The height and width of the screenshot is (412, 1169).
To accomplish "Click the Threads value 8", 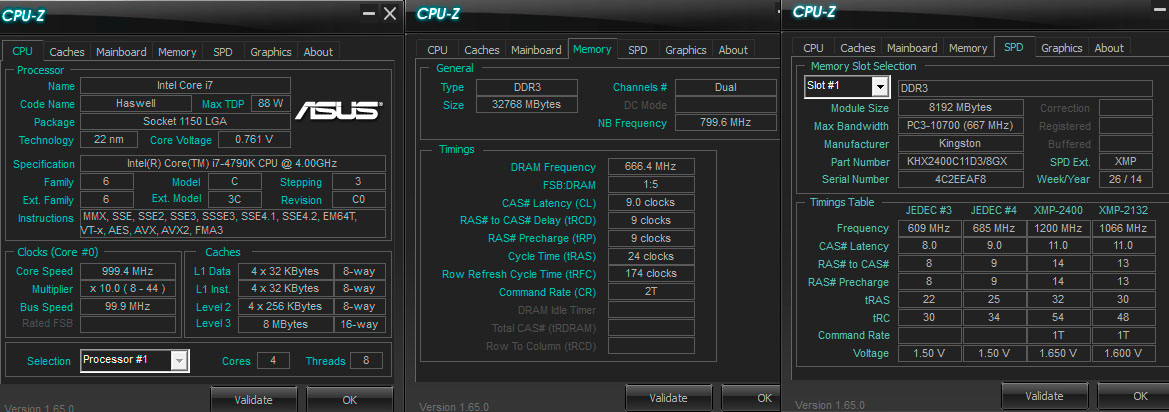I will coord(366,361).
